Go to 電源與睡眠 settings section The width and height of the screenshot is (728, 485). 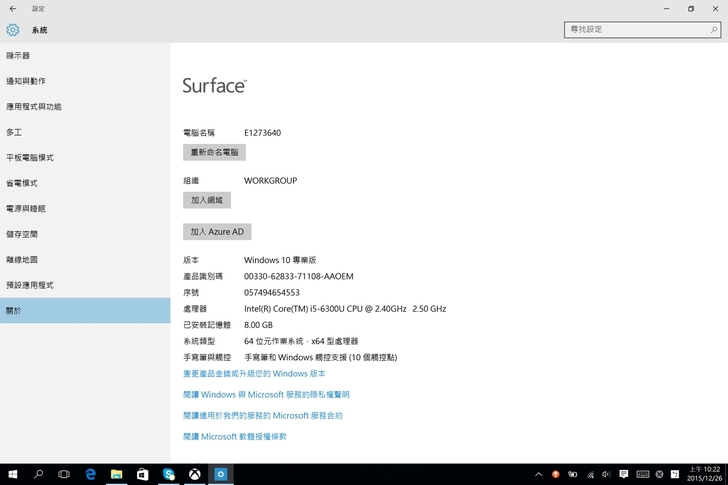coord(26,208)
